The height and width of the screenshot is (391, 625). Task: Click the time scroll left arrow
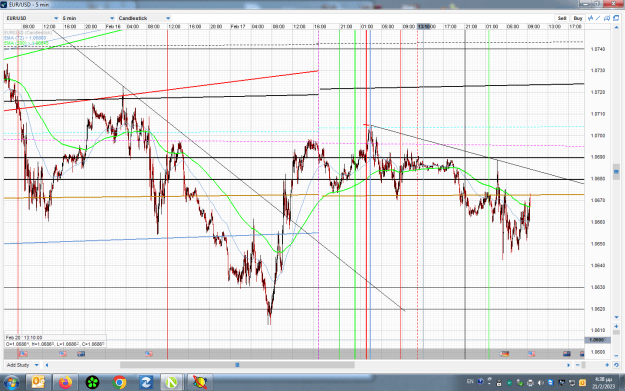[47, 365]
